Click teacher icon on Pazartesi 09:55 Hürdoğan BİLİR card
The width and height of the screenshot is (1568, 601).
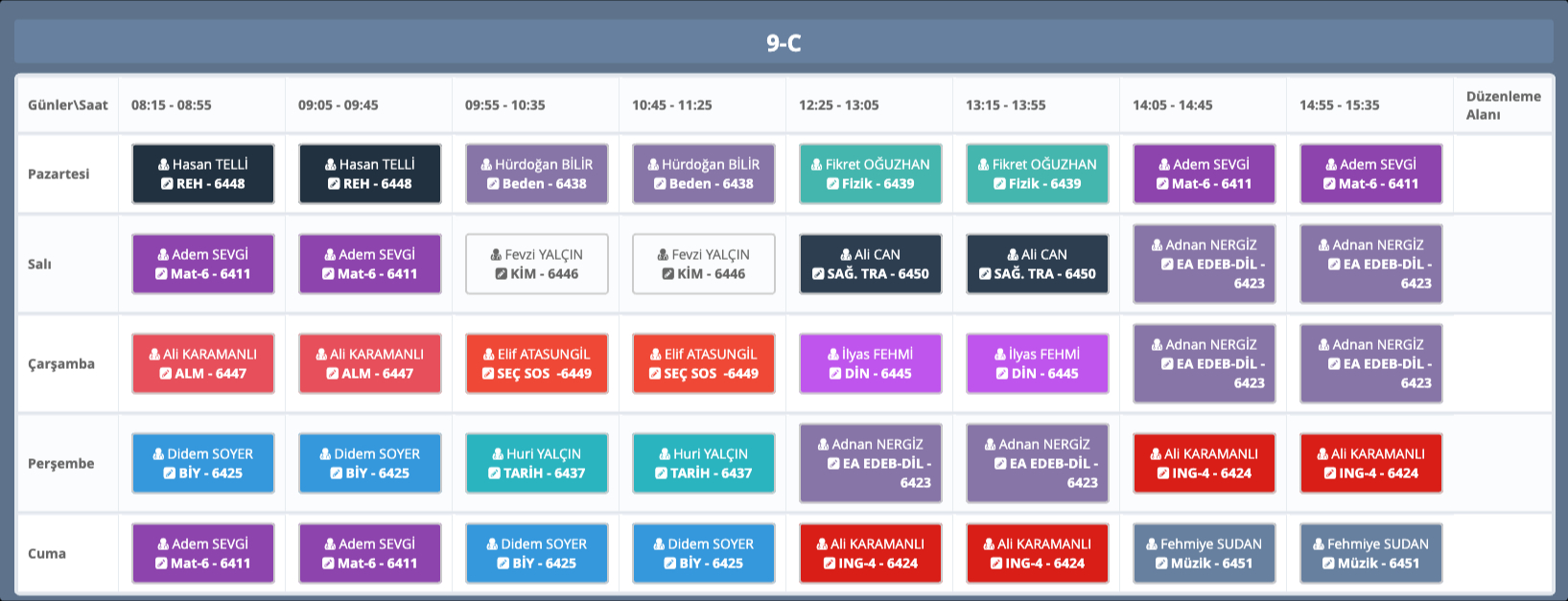tap(486, 165)
